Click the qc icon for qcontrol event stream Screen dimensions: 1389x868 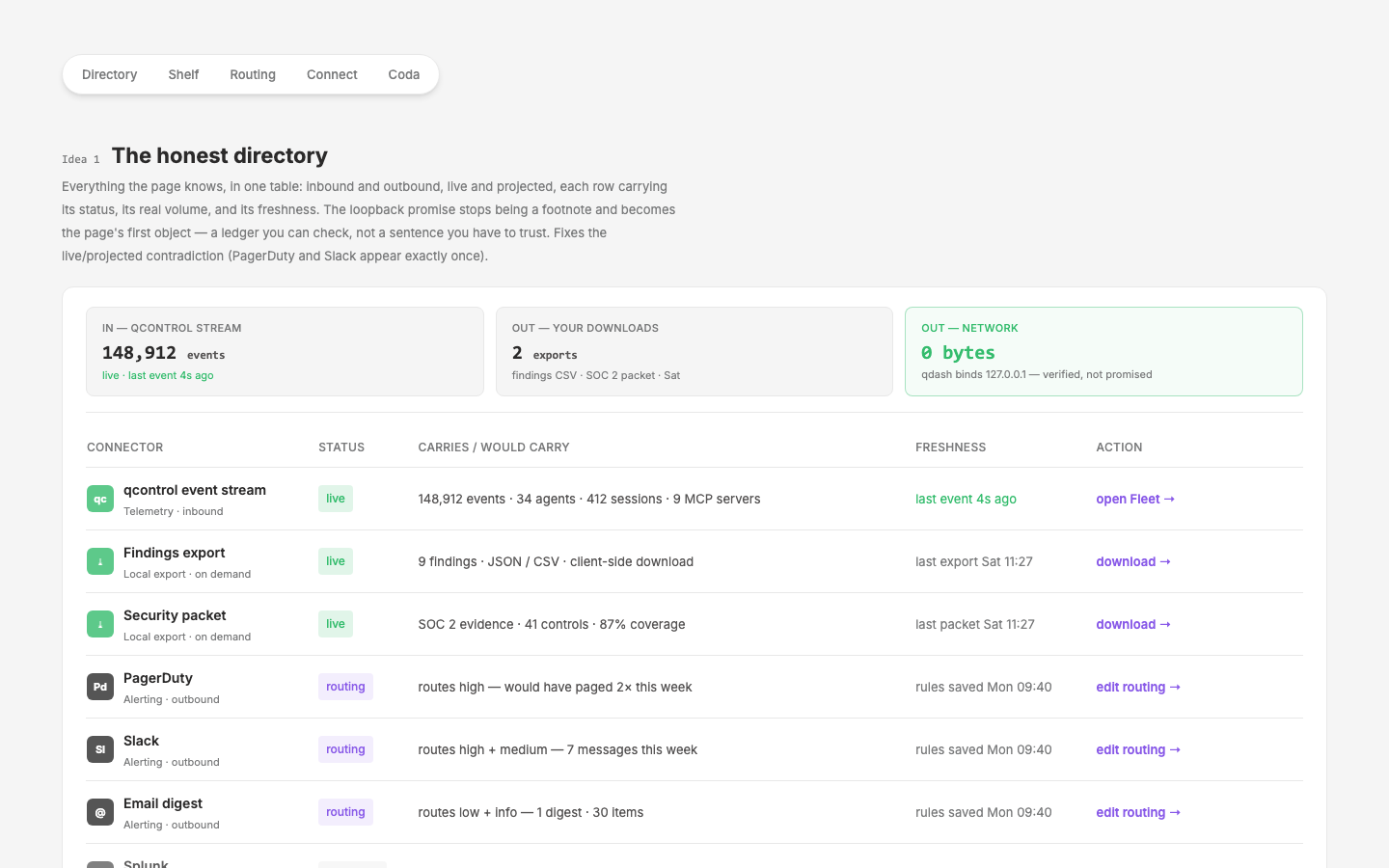click(100, 499)
